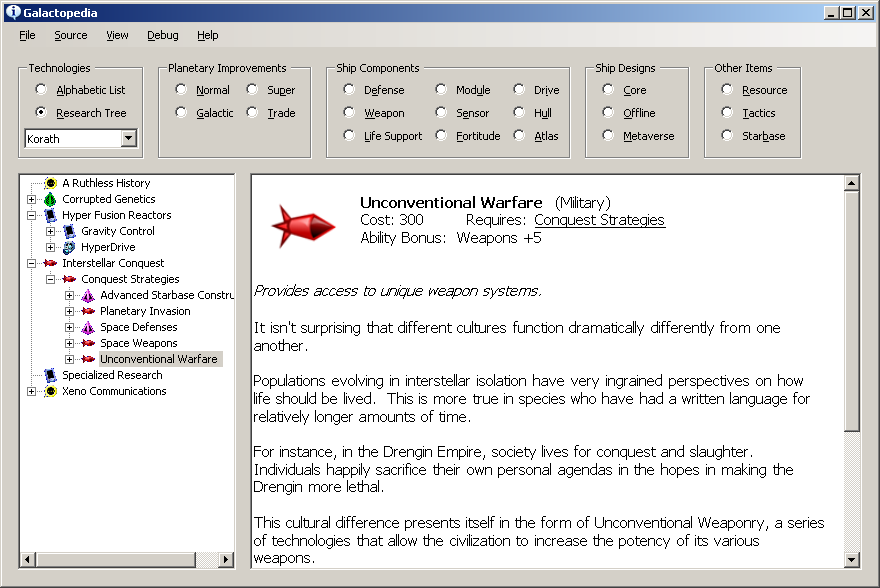Click the yellow icon beside A Ruthless History
The image size is (880, 588).
click(x=51, y=183)
